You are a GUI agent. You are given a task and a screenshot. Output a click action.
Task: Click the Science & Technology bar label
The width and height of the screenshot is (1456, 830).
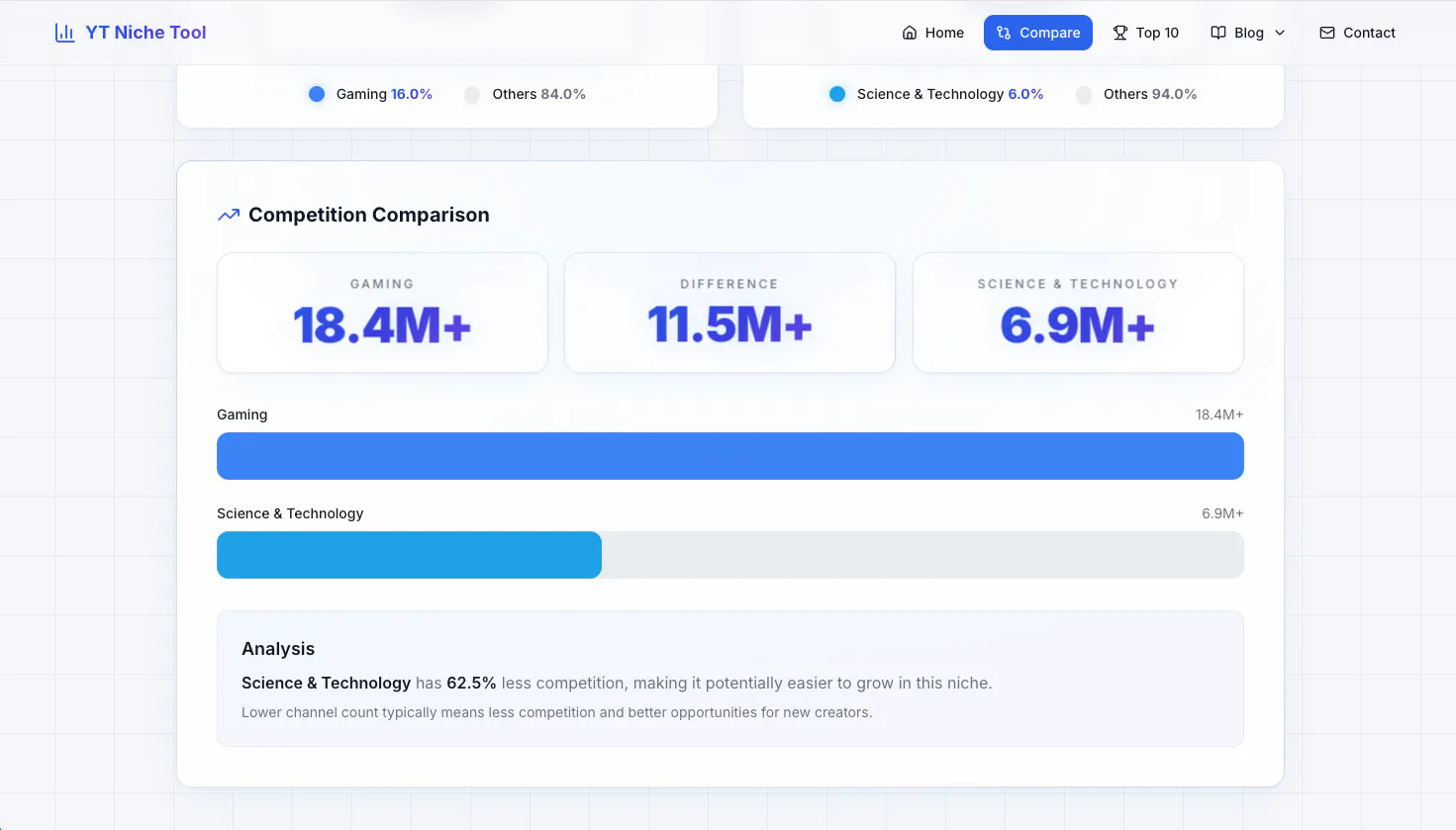tap(290, 513)
